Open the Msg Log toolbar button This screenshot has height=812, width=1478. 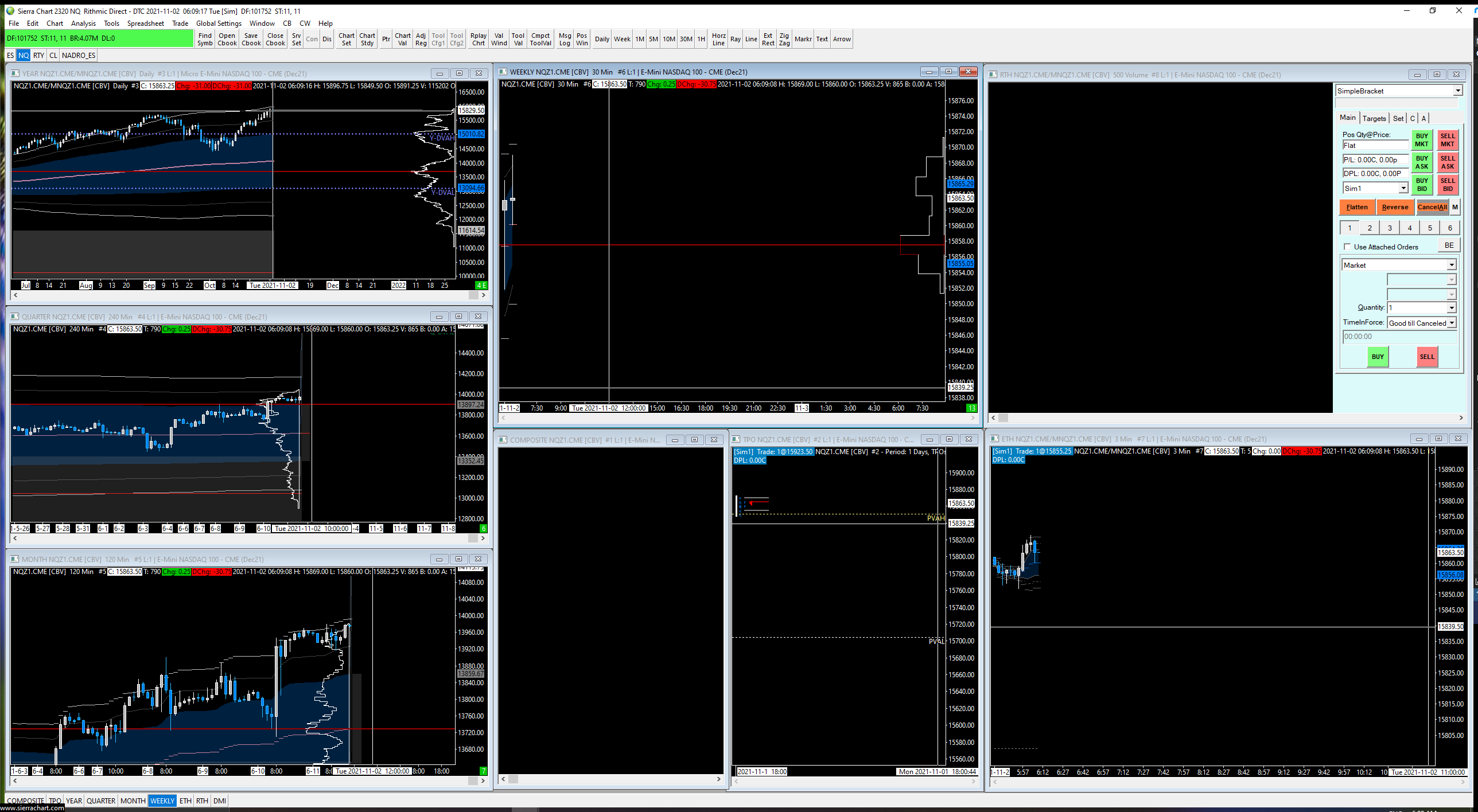point(565,39)
